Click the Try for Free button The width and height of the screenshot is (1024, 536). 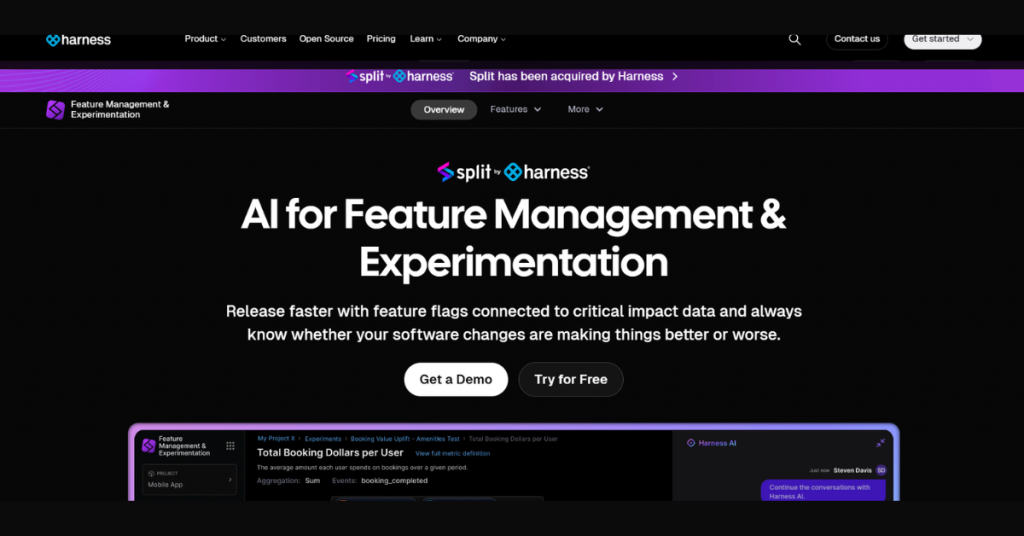pos(571,379)
